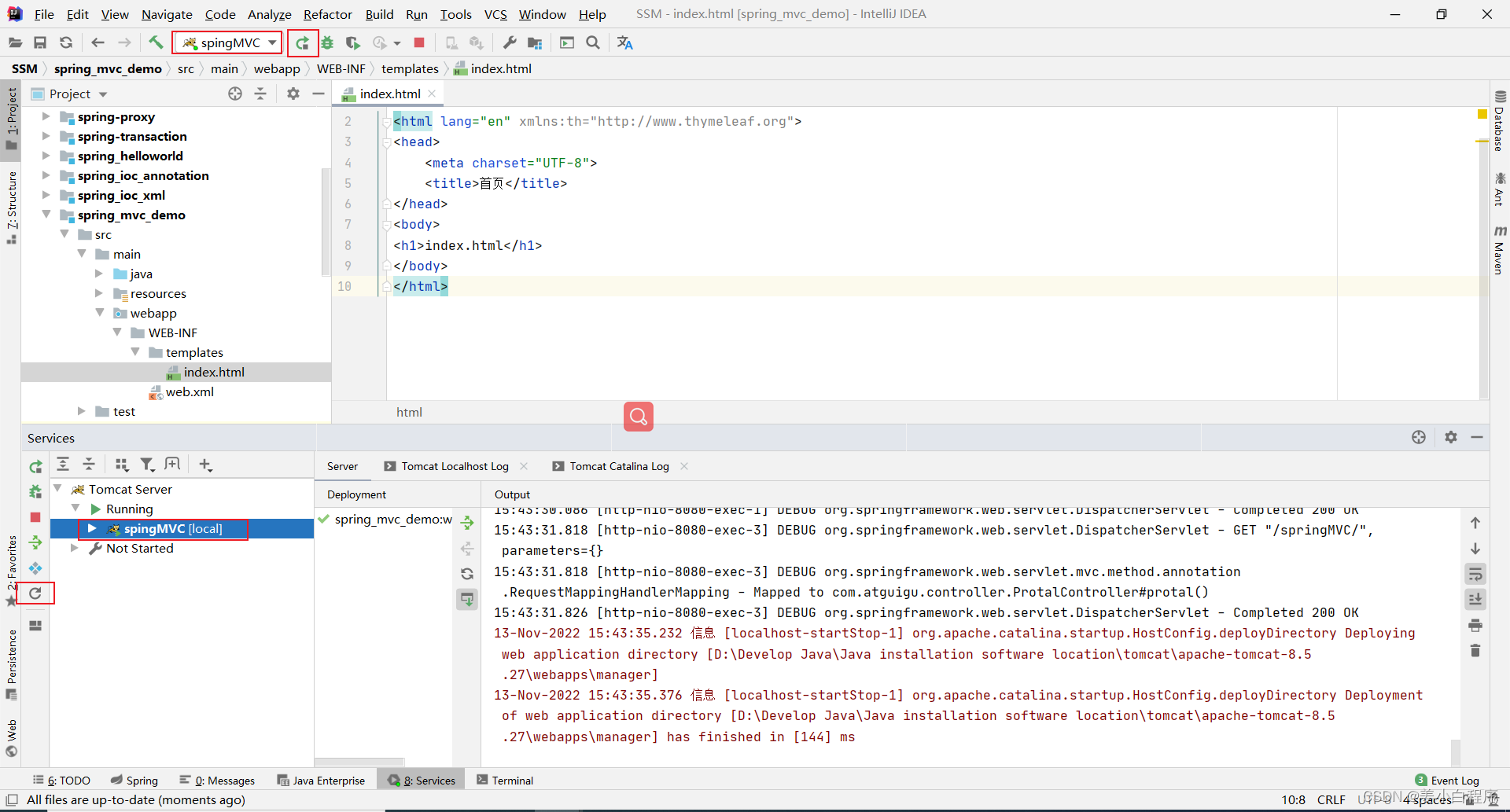Open Services panel gear settings
Viewport: 1510px width, 812px height.
pos(1451,437)
